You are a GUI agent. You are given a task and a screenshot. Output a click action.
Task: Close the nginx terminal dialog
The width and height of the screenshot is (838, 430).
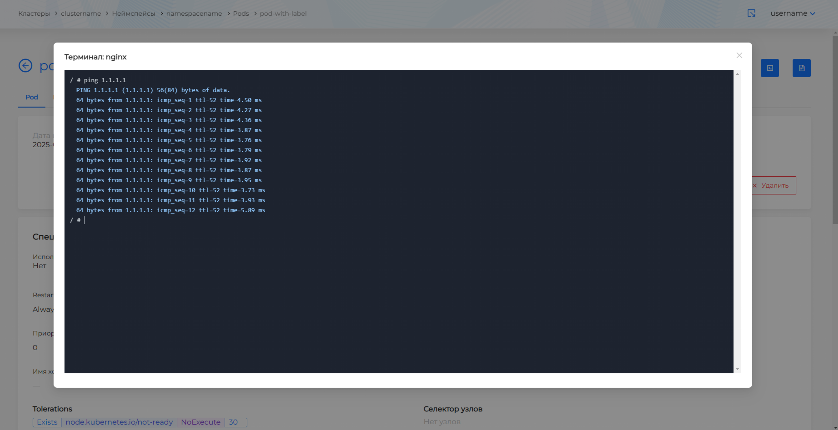pos(739,56)
